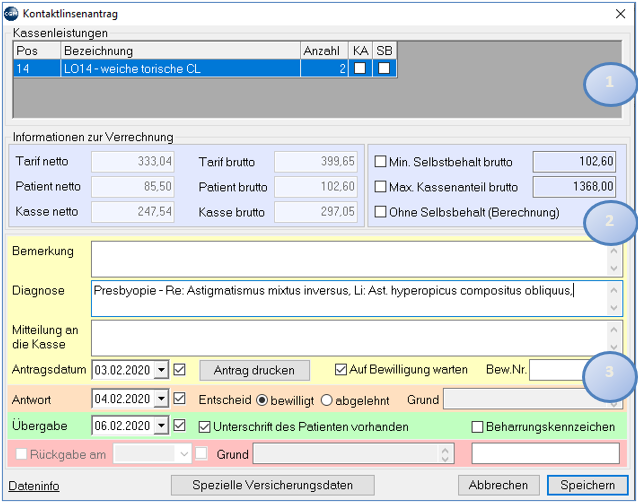Click the Pos cell showing 14

coord(37,68)
